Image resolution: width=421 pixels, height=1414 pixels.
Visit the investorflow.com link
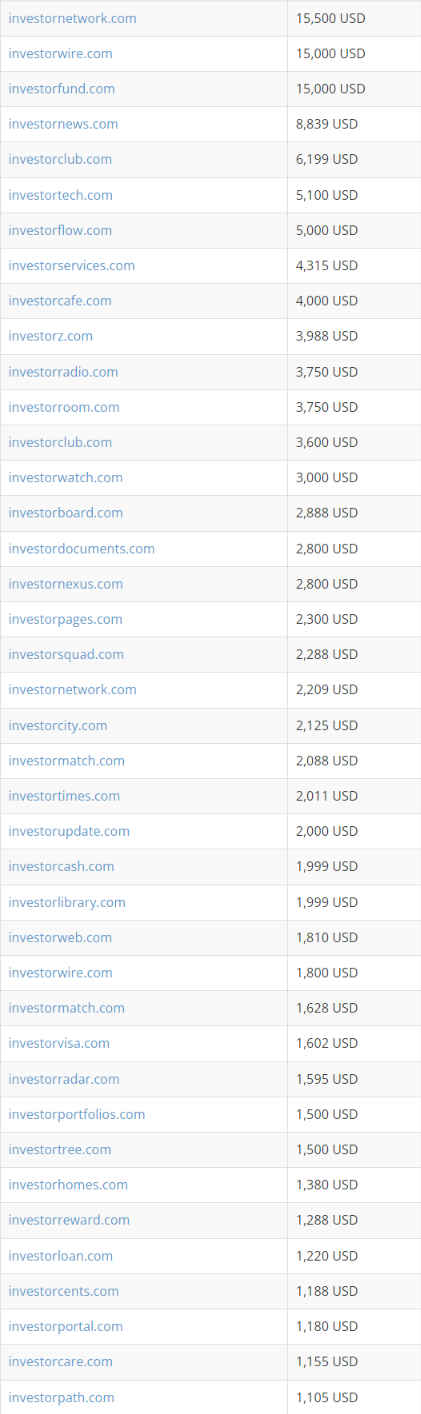pyautogui.click(x=60, y=230)
